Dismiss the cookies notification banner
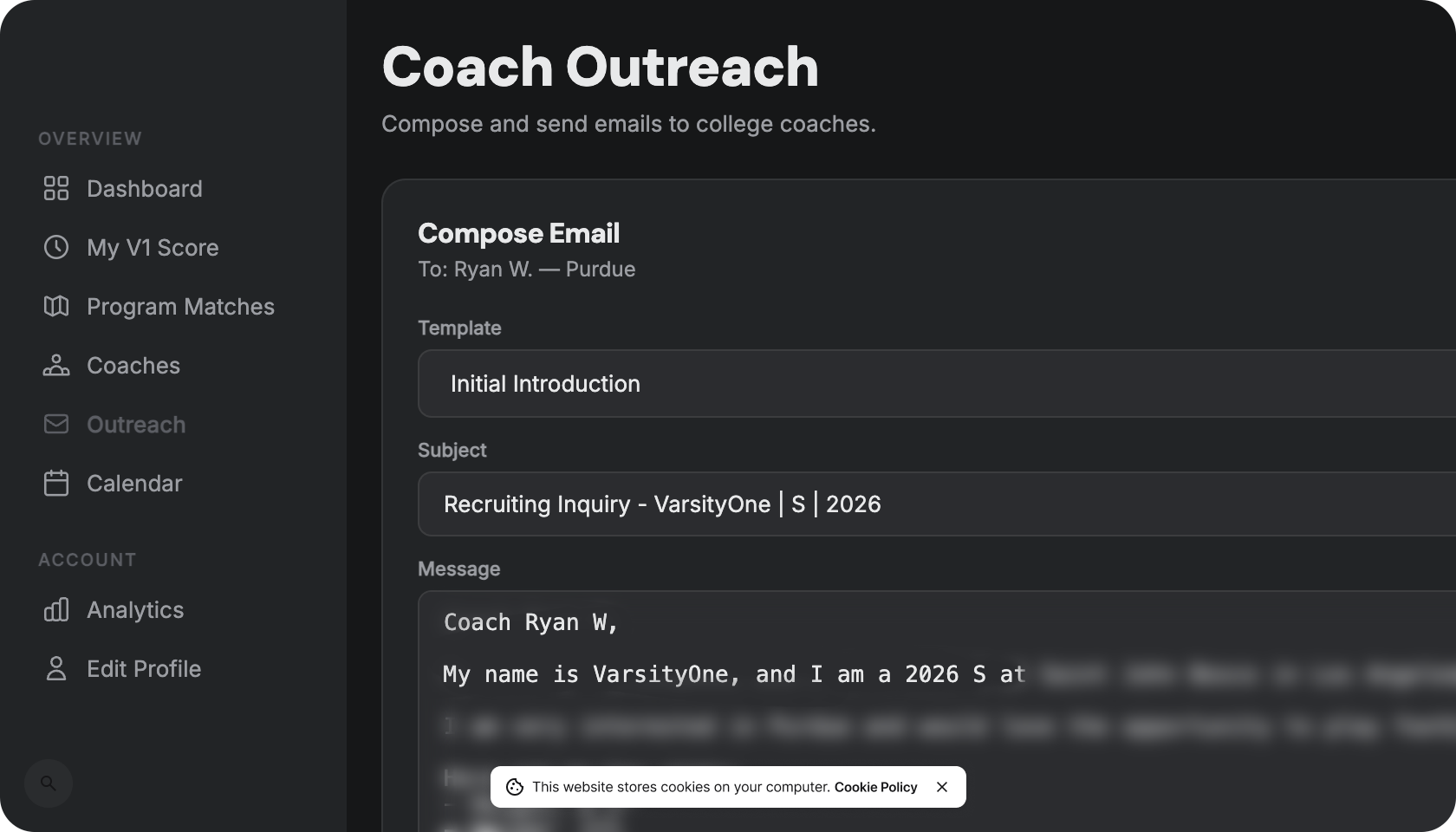Screen dimensions: 1456x832 942,787
